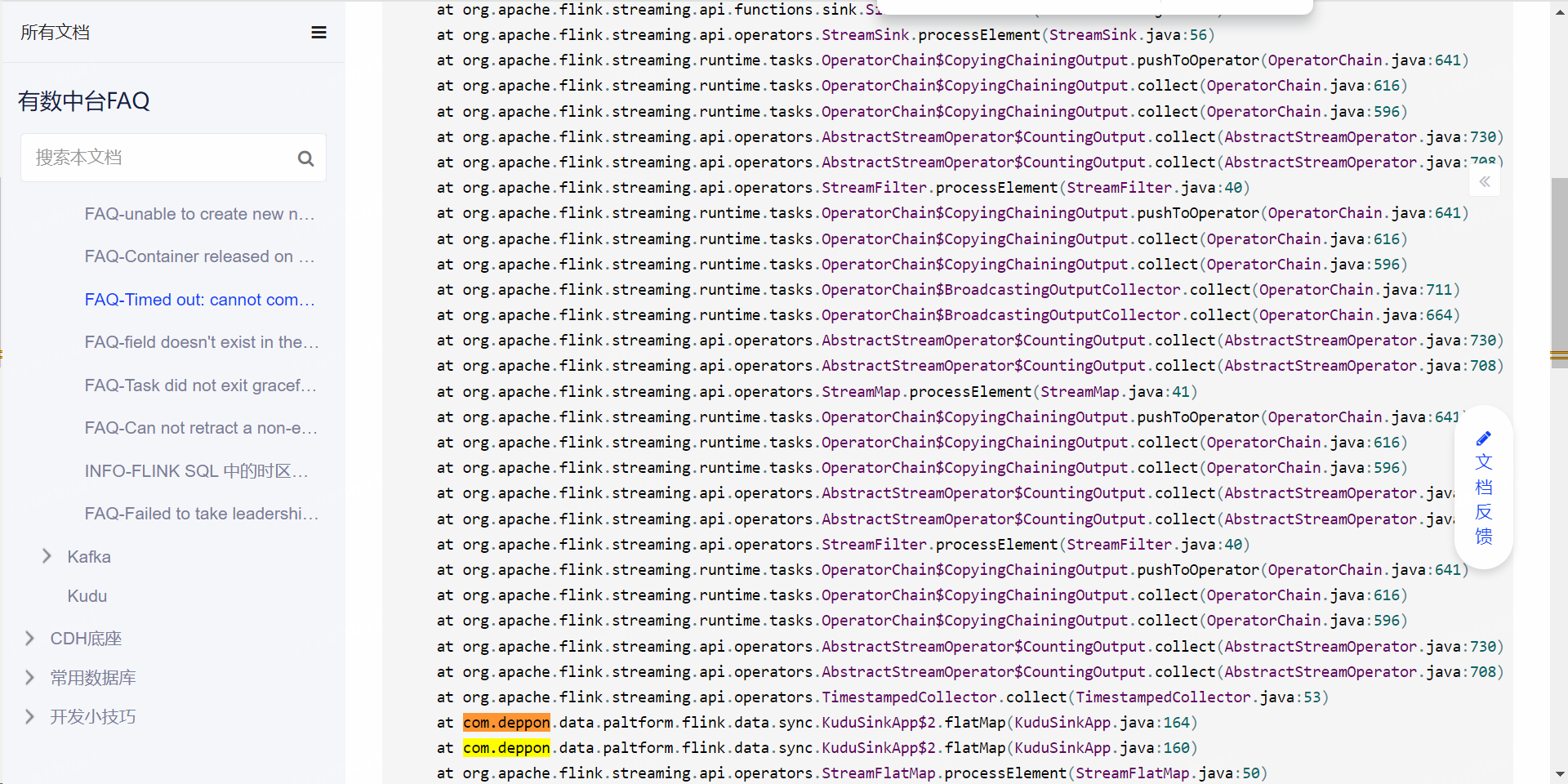1568x784 pixels.
Task: Click BroadcastingOutputCollector.collect(OperatorChain.java:664) line
Action: [948, 315]
